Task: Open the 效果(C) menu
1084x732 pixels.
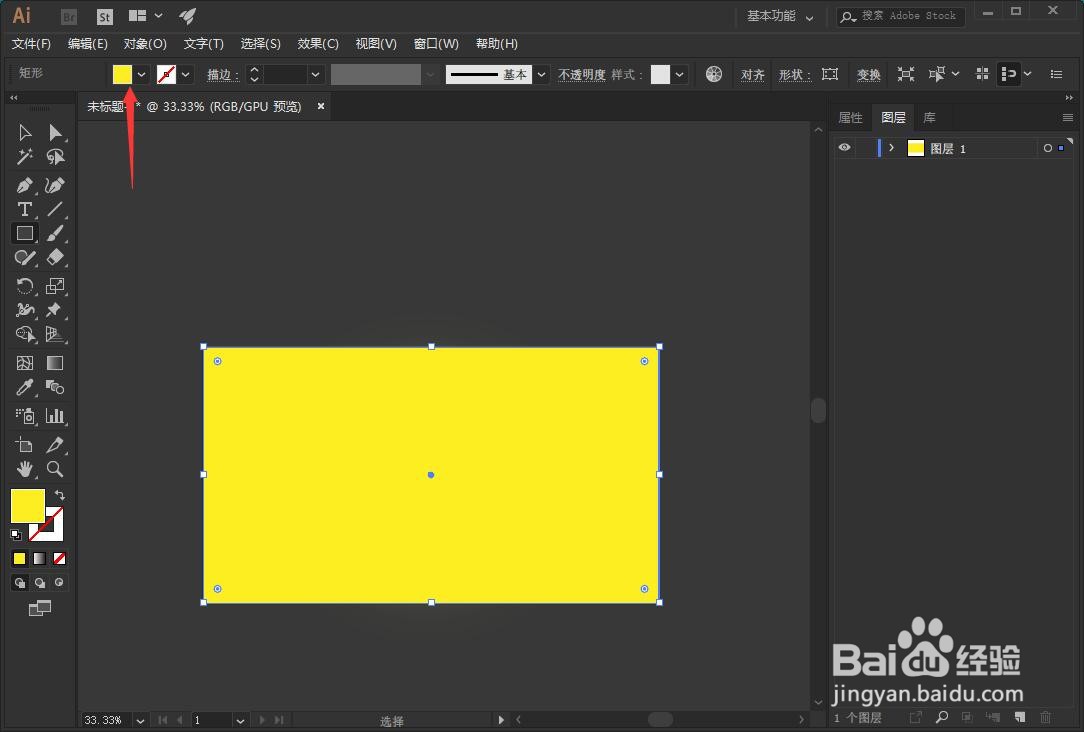Action: tap(318, 44)
